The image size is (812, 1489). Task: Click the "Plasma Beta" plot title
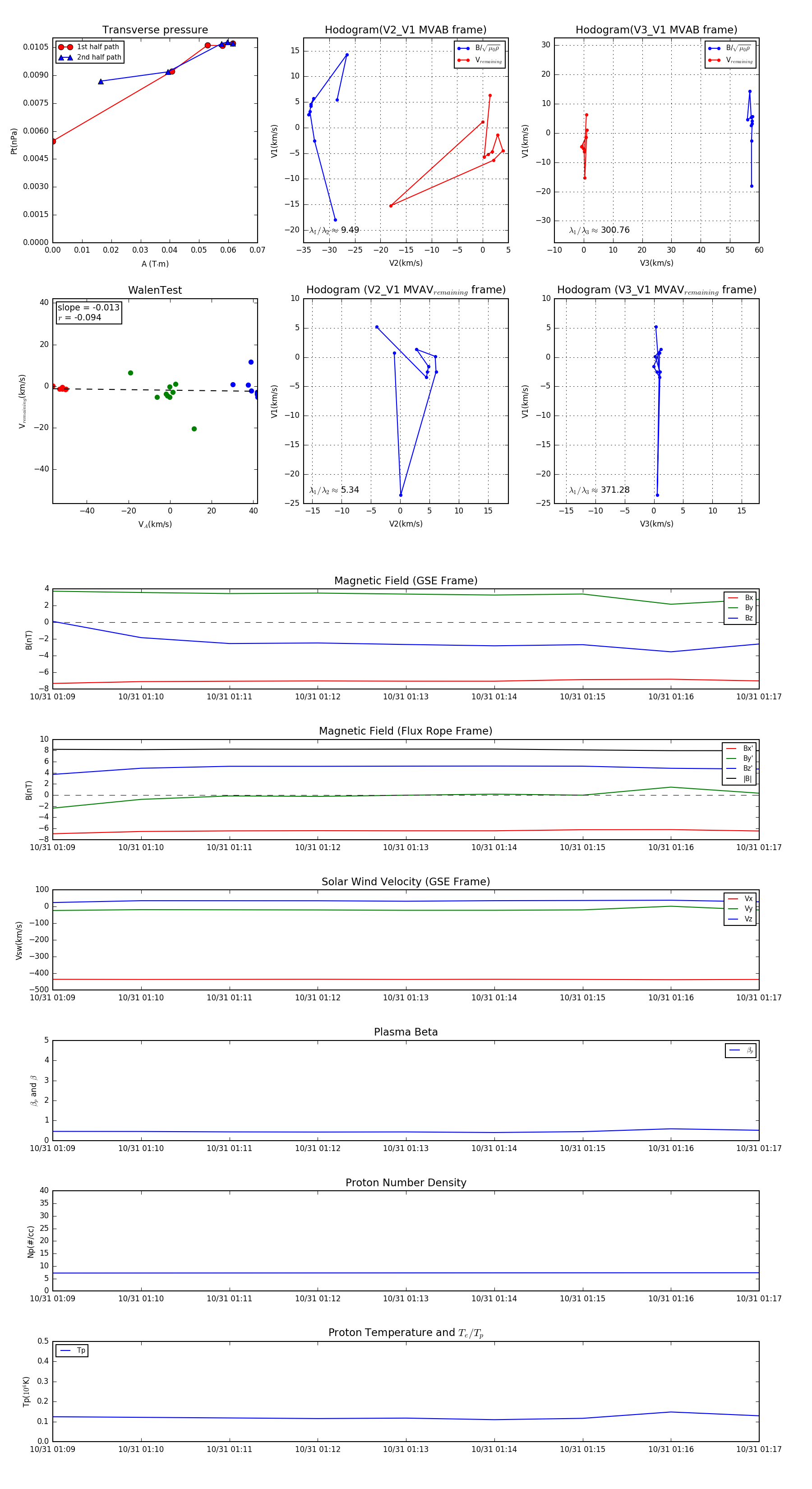tap(406, 1032)
